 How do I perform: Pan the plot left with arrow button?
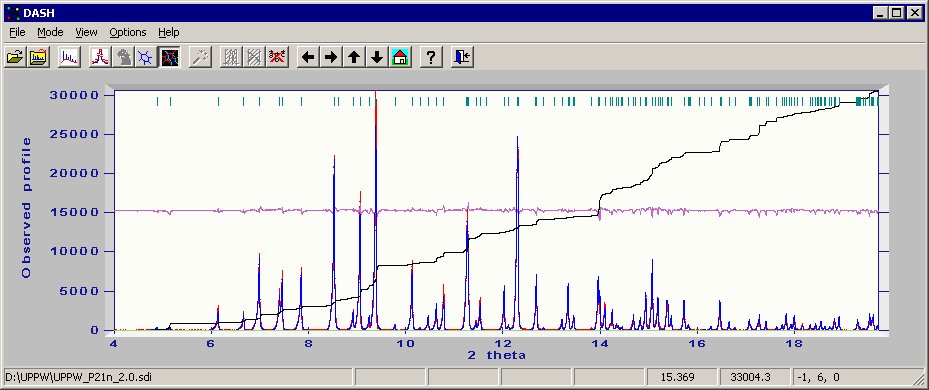(307, 57)
